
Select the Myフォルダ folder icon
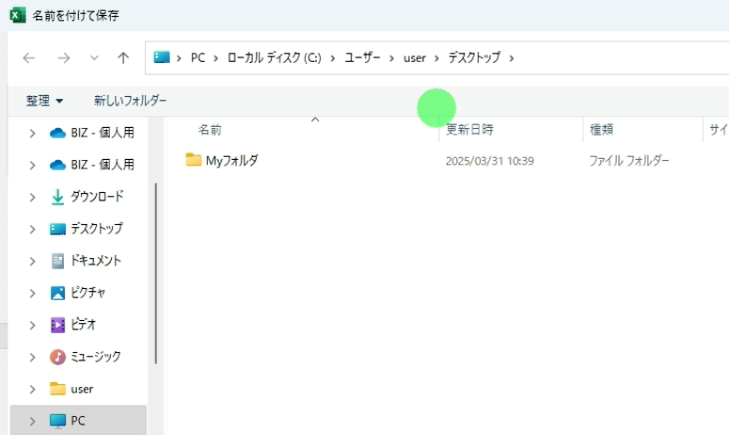coord(193,160)
